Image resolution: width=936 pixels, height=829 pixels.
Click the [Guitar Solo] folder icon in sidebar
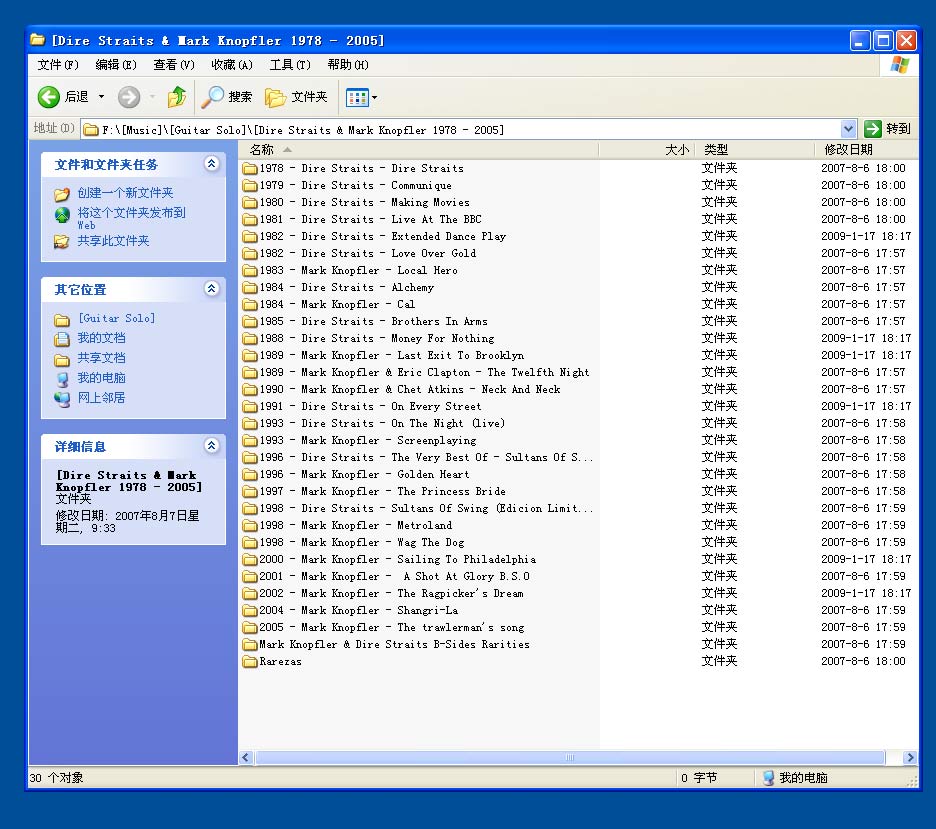[x=61, y=320]
